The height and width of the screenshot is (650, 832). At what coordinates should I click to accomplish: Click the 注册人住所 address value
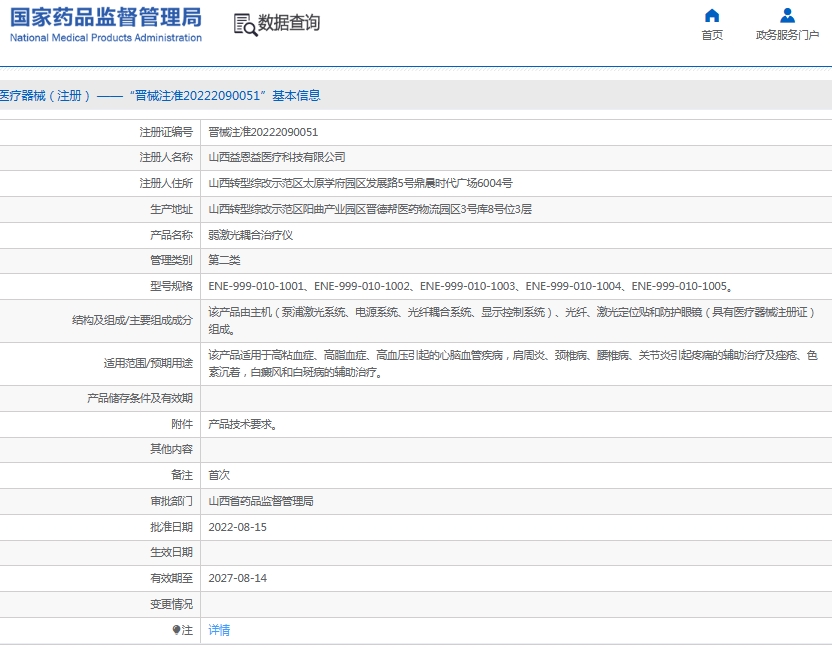(x=360, y=183)
